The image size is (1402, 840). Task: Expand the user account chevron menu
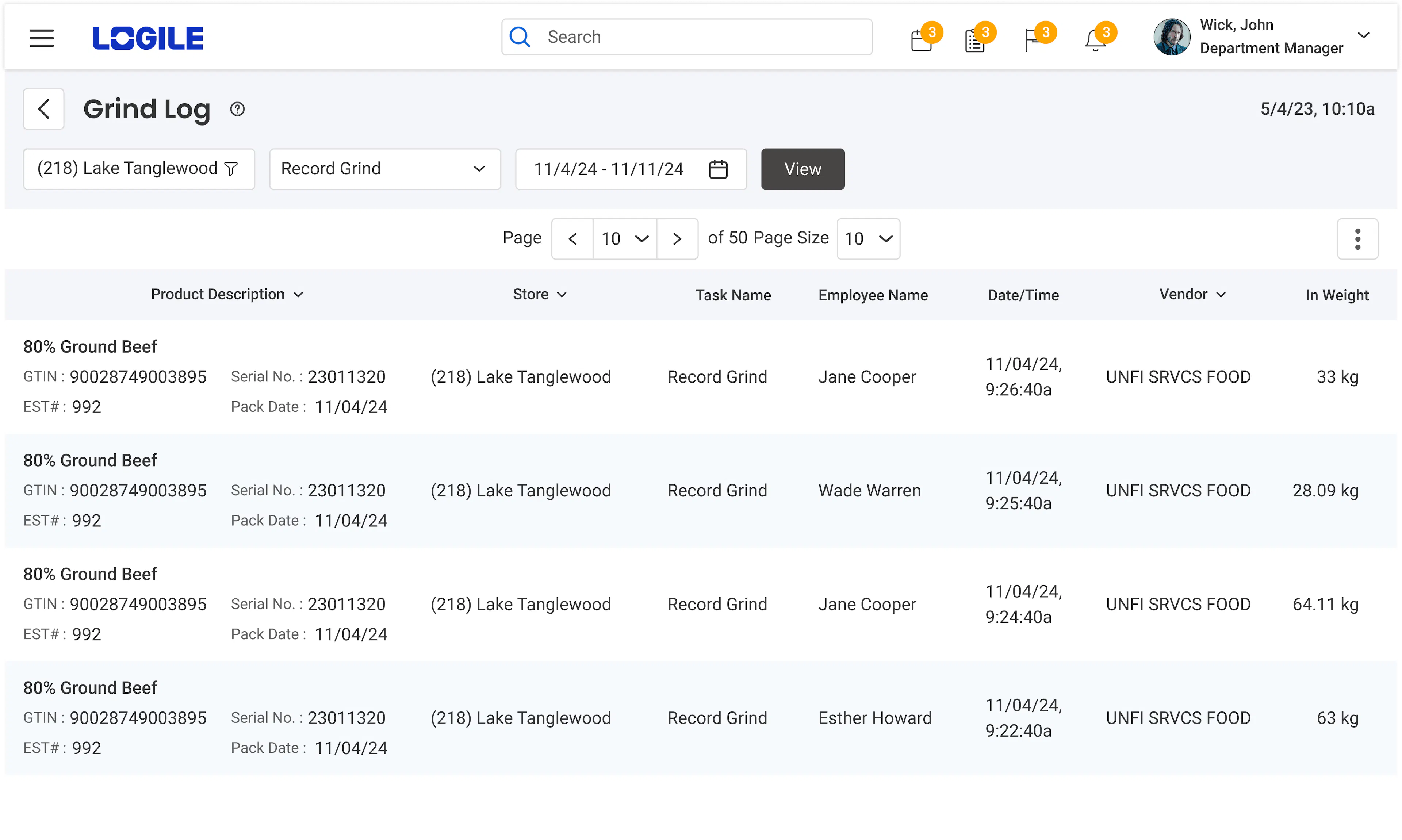point(1364,36)
